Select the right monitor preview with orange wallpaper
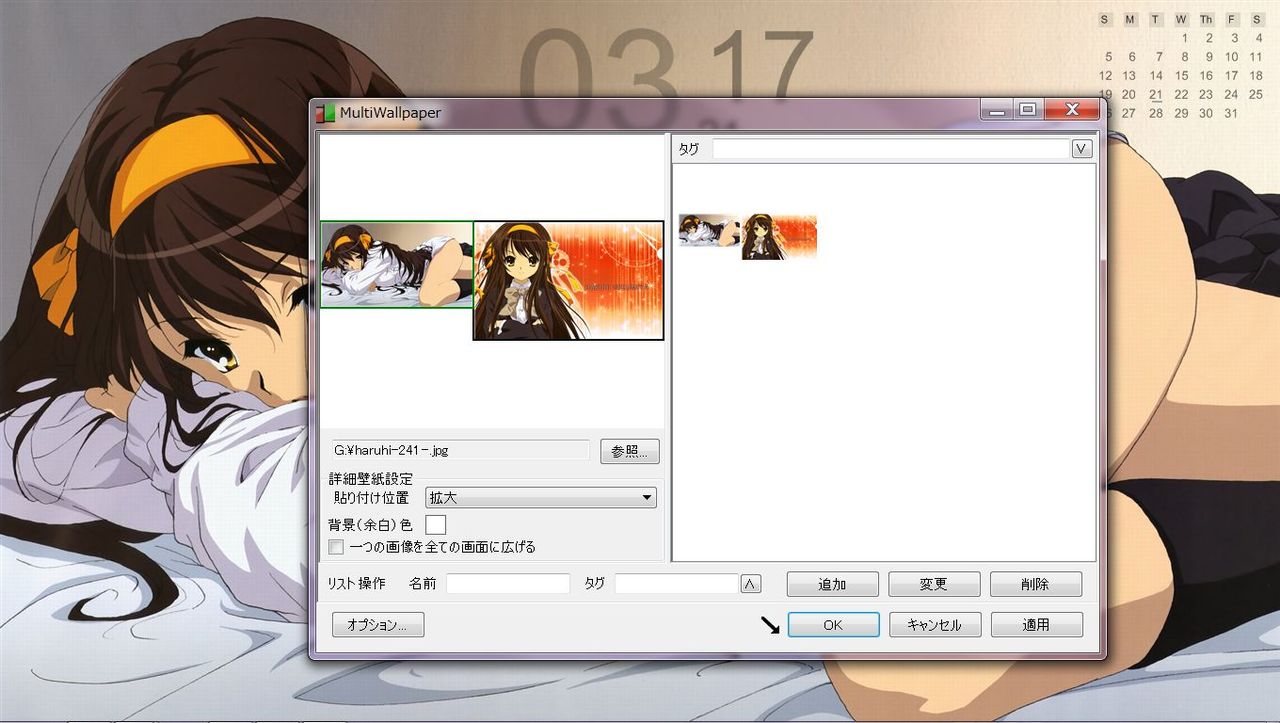This screenshot has height=723, width=1280. click(x=568, y=281)
